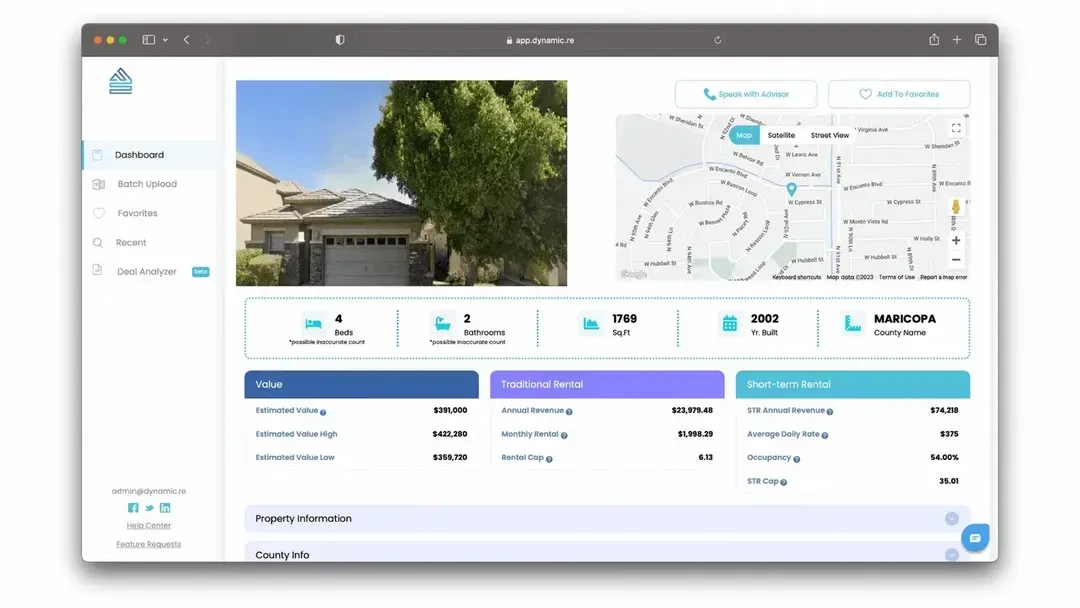Open the Twitter social icon
1080x608 pixels.
(x=149, y=508)
